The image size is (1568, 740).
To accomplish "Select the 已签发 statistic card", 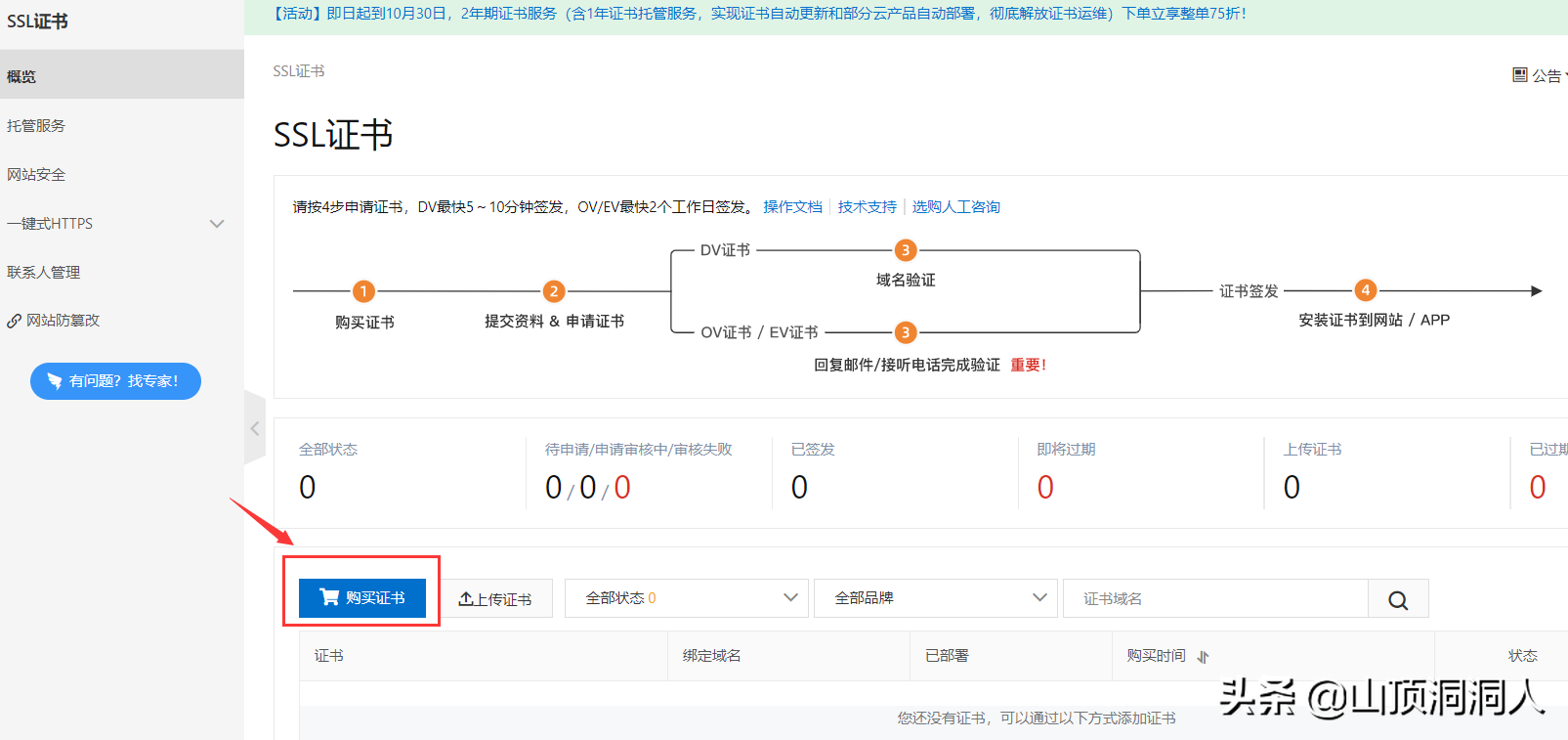I will (894, 471).
